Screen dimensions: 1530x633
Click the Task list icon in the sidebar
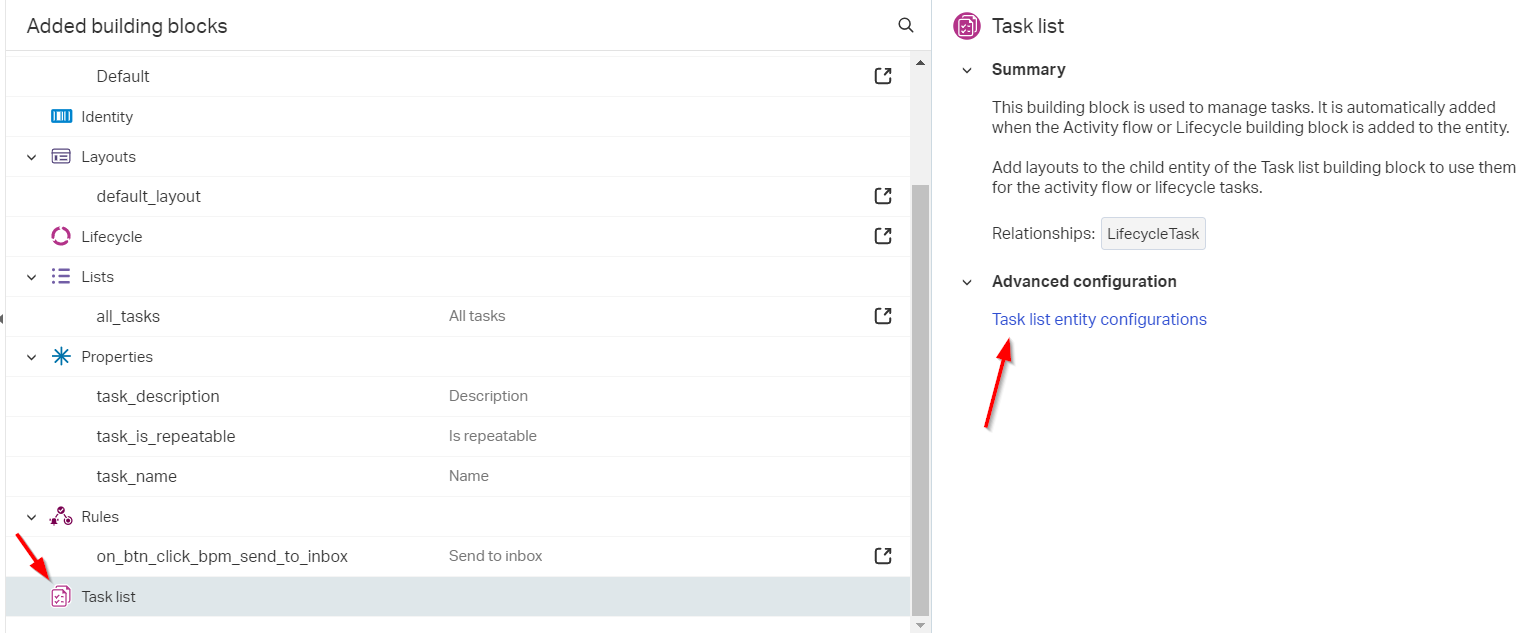point(60,596)
